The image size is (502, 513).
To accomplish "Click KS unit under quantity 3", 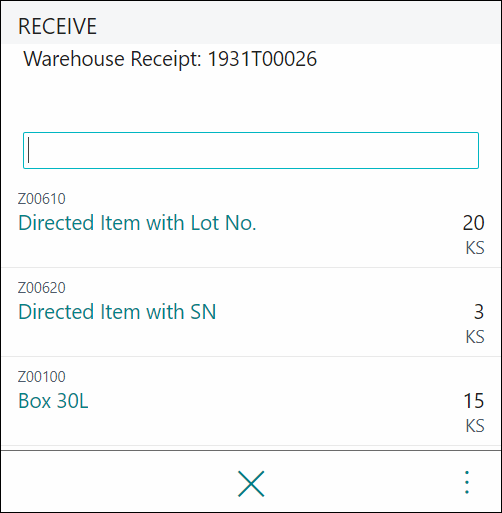I will tap(475, 337).
